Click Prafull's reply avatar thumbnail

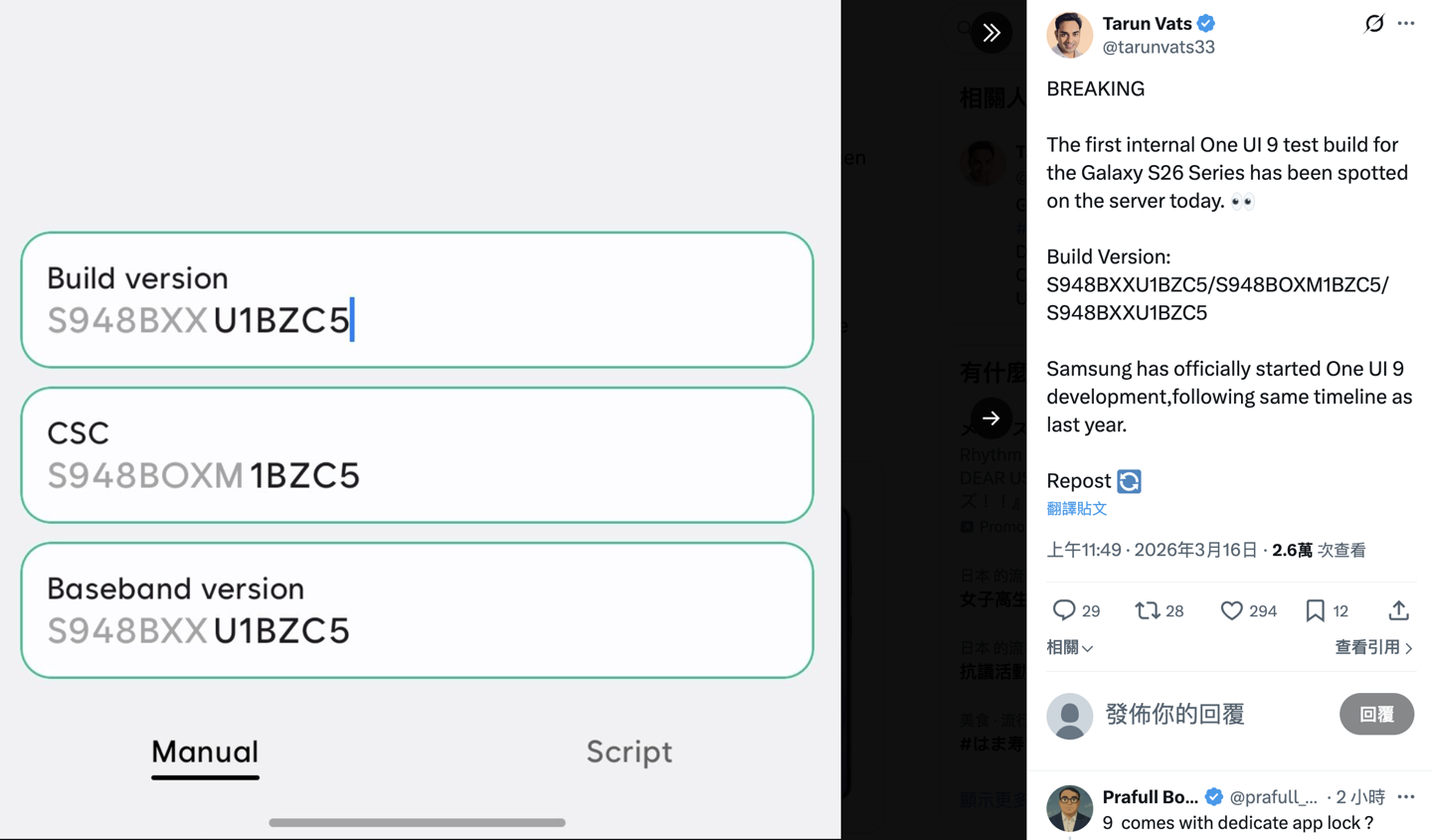[1069, 807]
